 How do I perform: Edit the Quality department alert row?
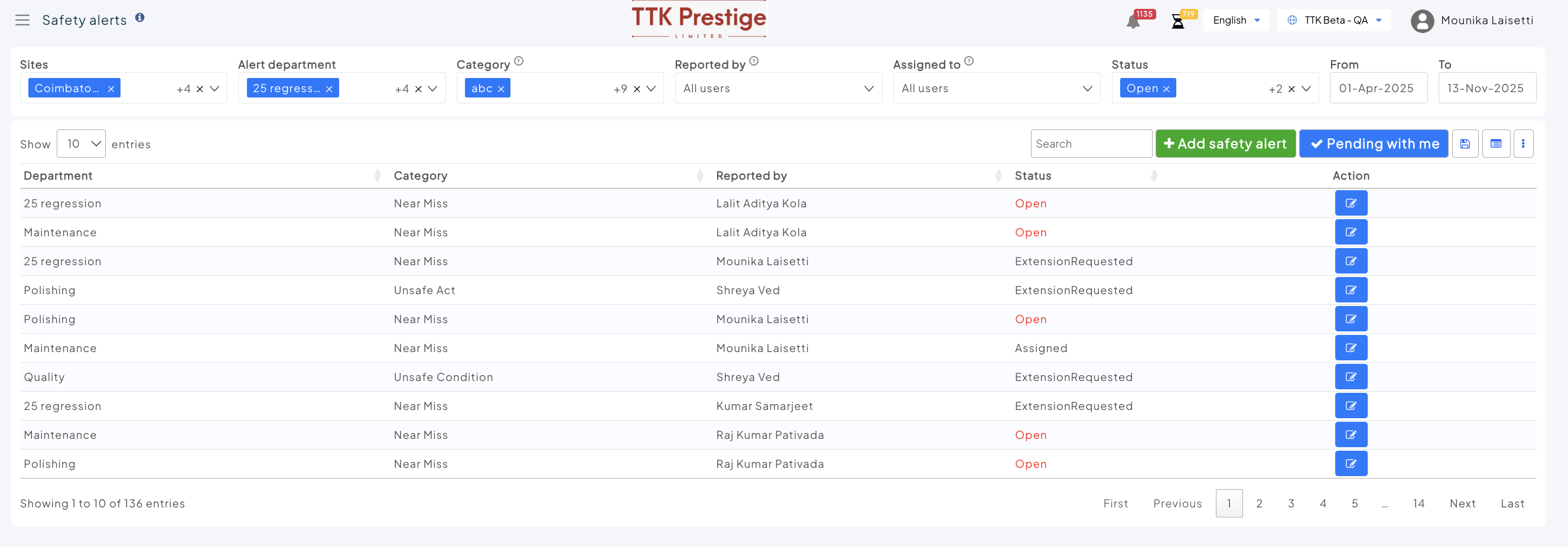click(1351, 377)
